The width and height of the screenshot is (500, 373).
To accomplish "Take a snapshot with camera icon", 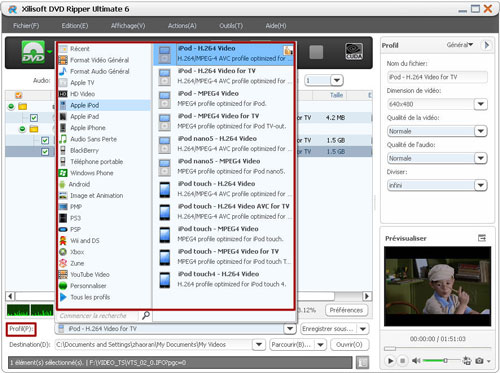I will tap(479, 361).
